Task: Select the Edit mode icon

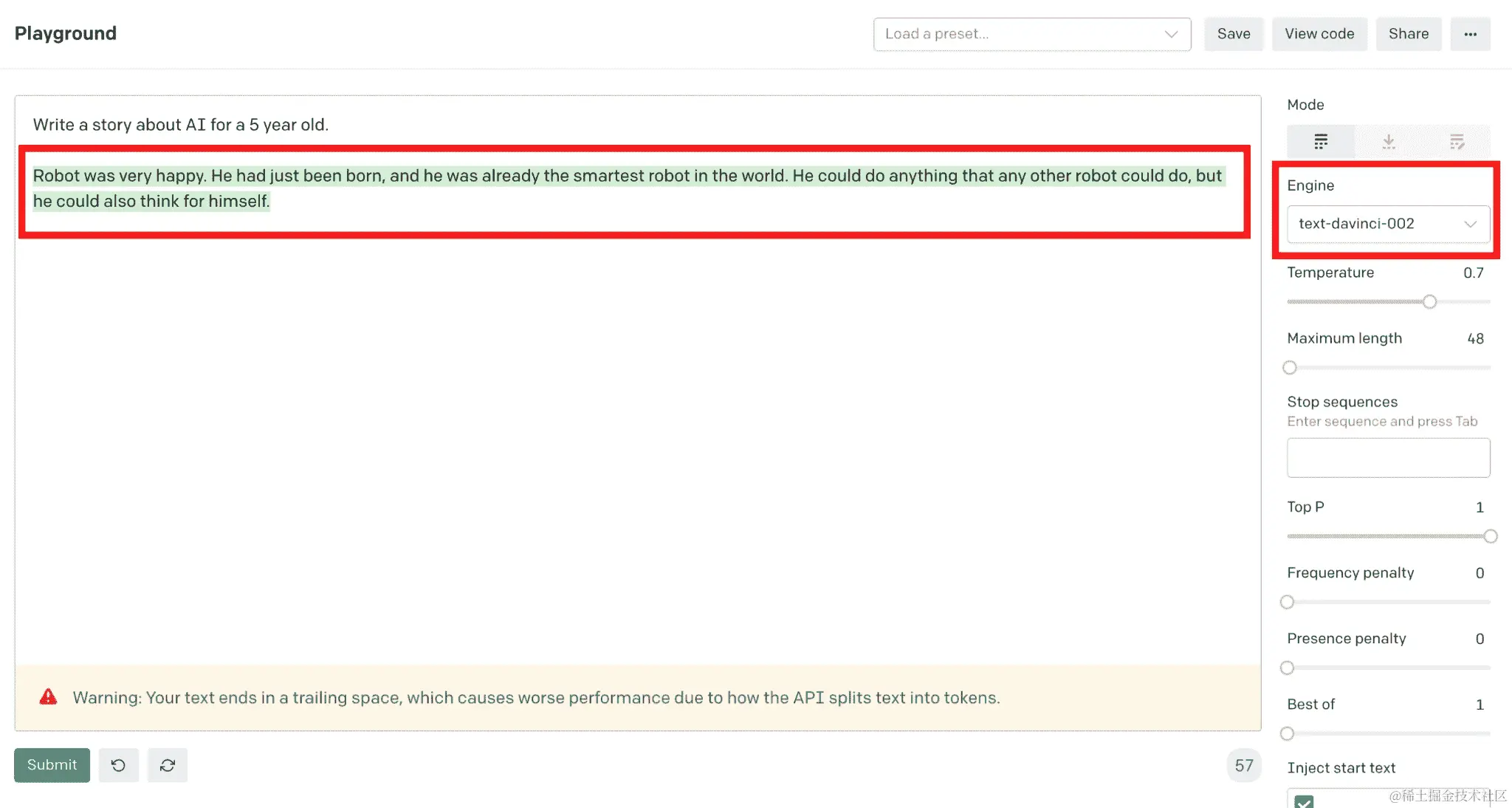Action: click(x=1457, y=141)
